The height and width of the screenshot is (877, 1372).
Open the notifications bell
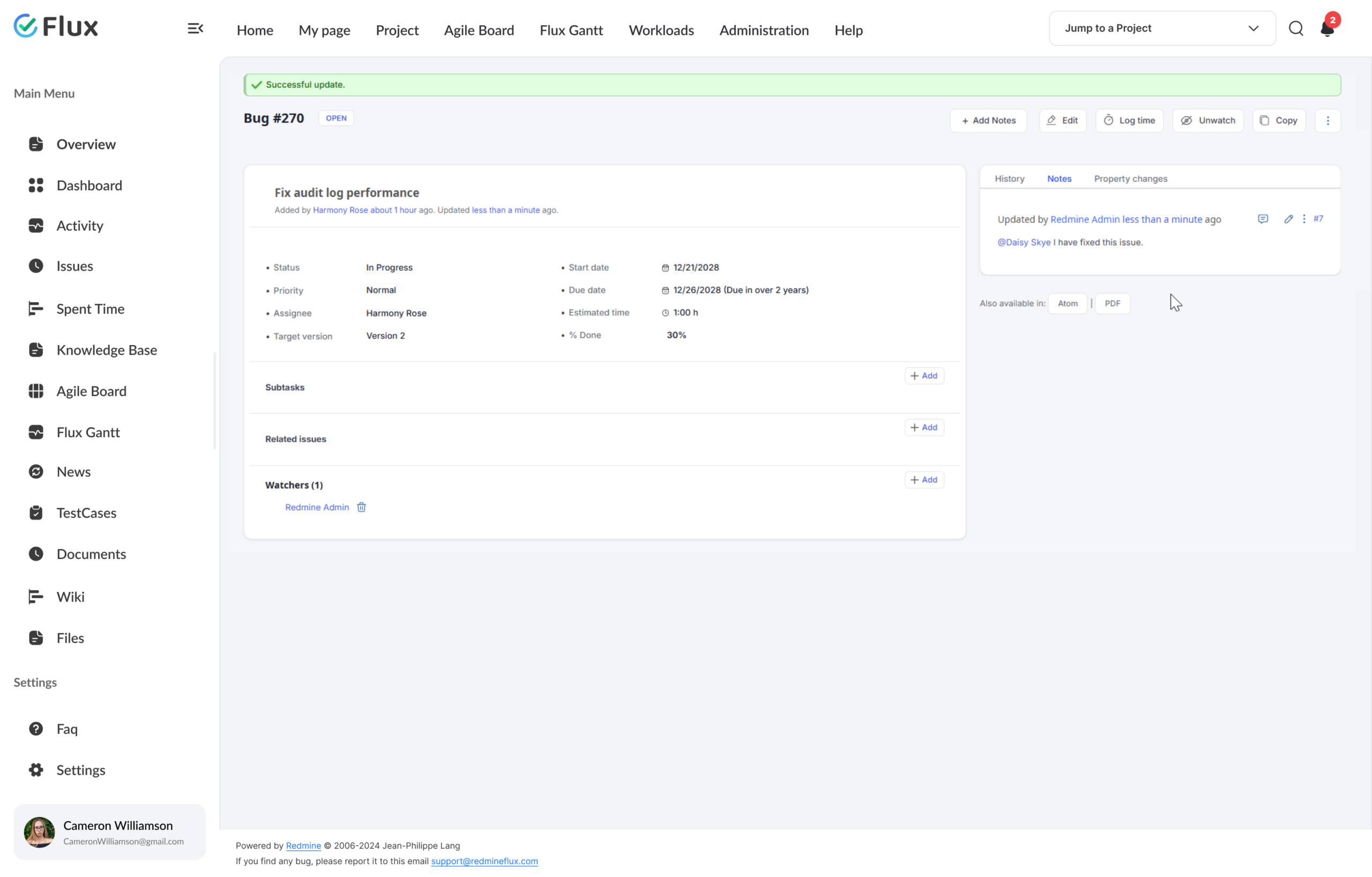pos(1327,28)
